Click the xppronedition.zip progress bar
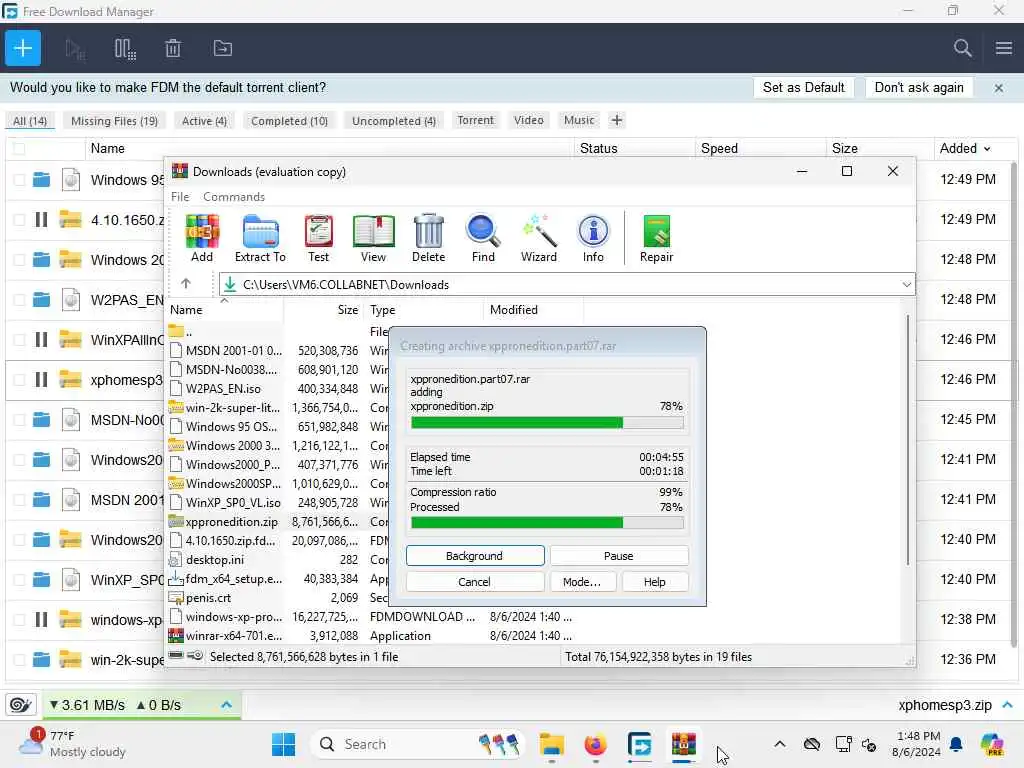Image resolution: width=1024 pixels, height=768 pixels. pos(547,423)
